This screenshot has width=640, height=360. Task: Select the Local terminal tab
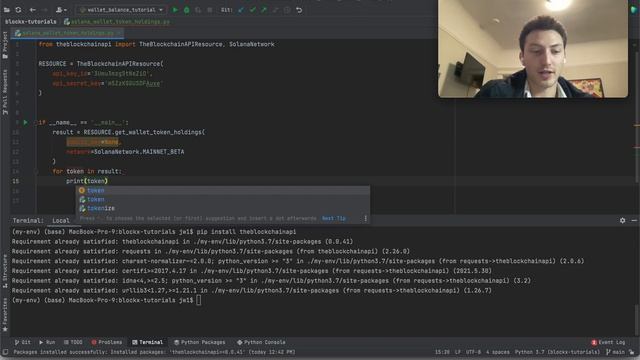click(x=61, y=220)
